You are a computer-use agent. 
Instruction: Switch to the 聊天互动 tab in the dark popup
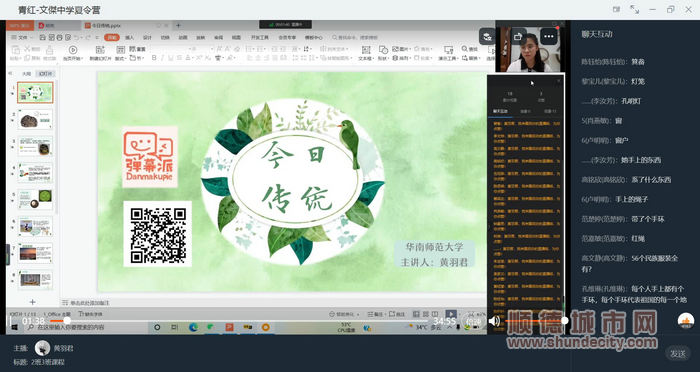(500, 111)
